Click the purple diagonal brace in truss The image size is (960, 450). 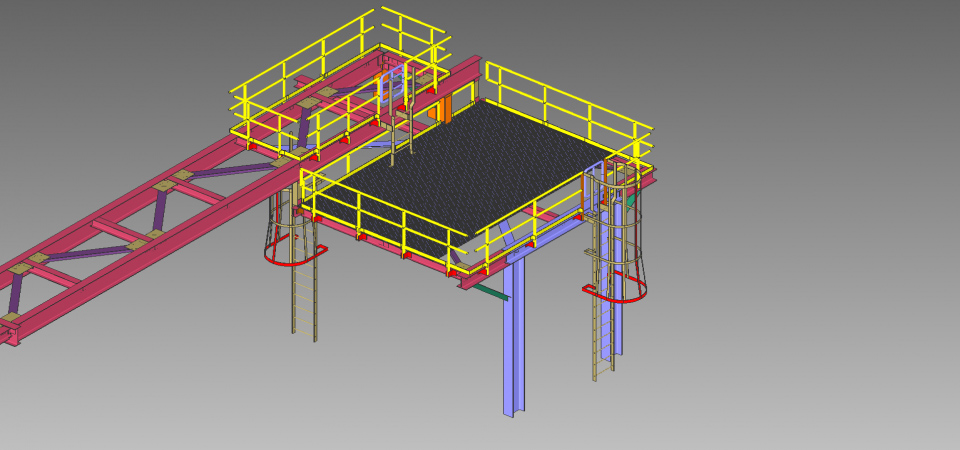tap(158, 212)
